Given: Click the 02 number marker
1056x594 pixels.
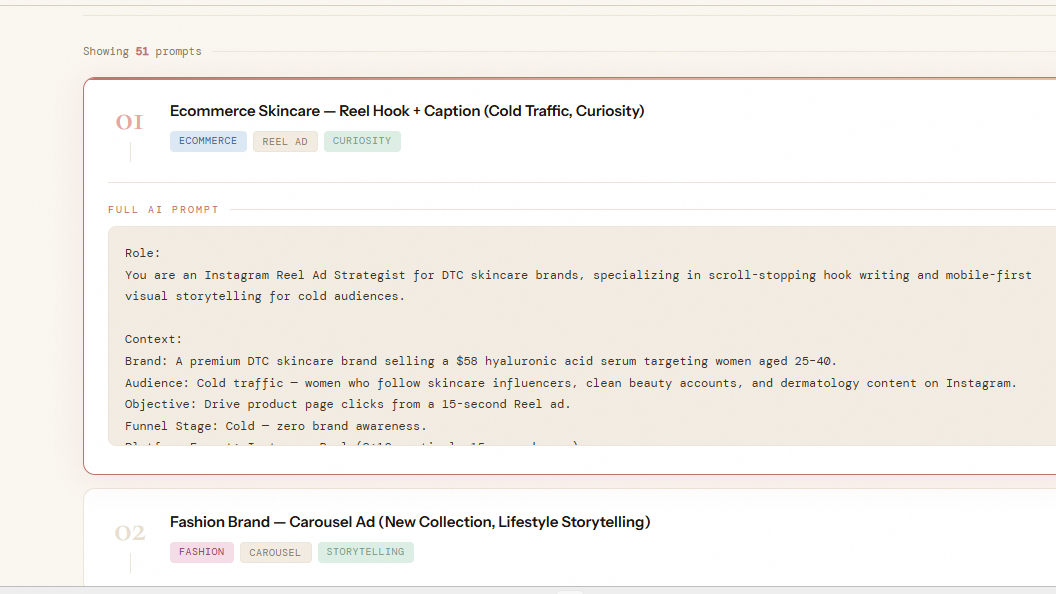Looking at the screenshot, I should (129, 533).
